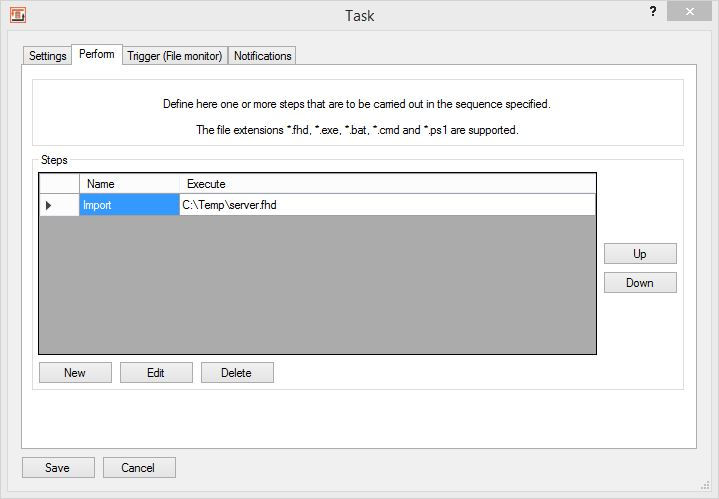Open the Trigger (File monitor) tab

pyautogui.click(x=174, y=56)
